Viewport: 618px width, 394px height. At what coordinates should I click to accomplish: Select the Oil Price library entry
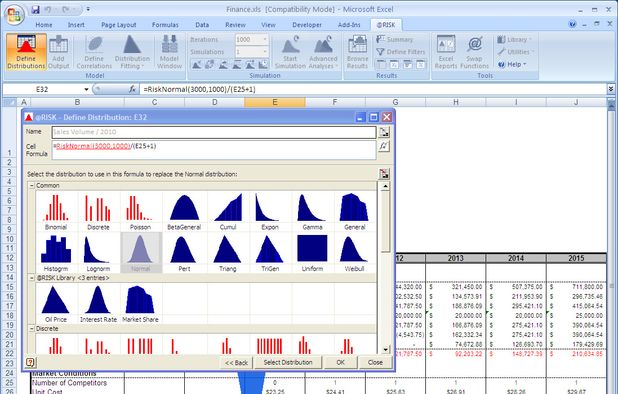click(56, 304)
